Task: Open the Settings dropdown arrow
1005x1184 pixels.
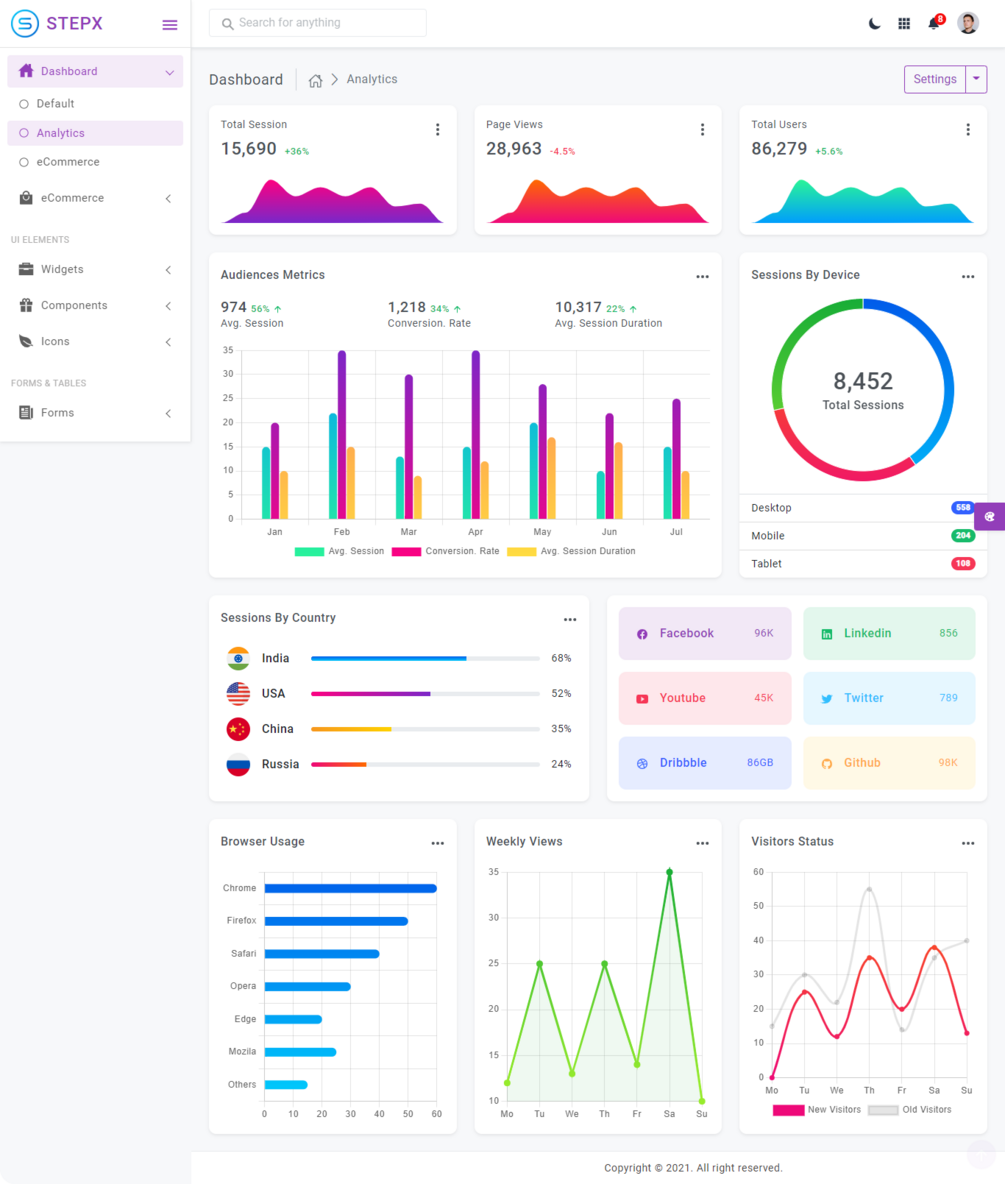Action: coord(976,79)
